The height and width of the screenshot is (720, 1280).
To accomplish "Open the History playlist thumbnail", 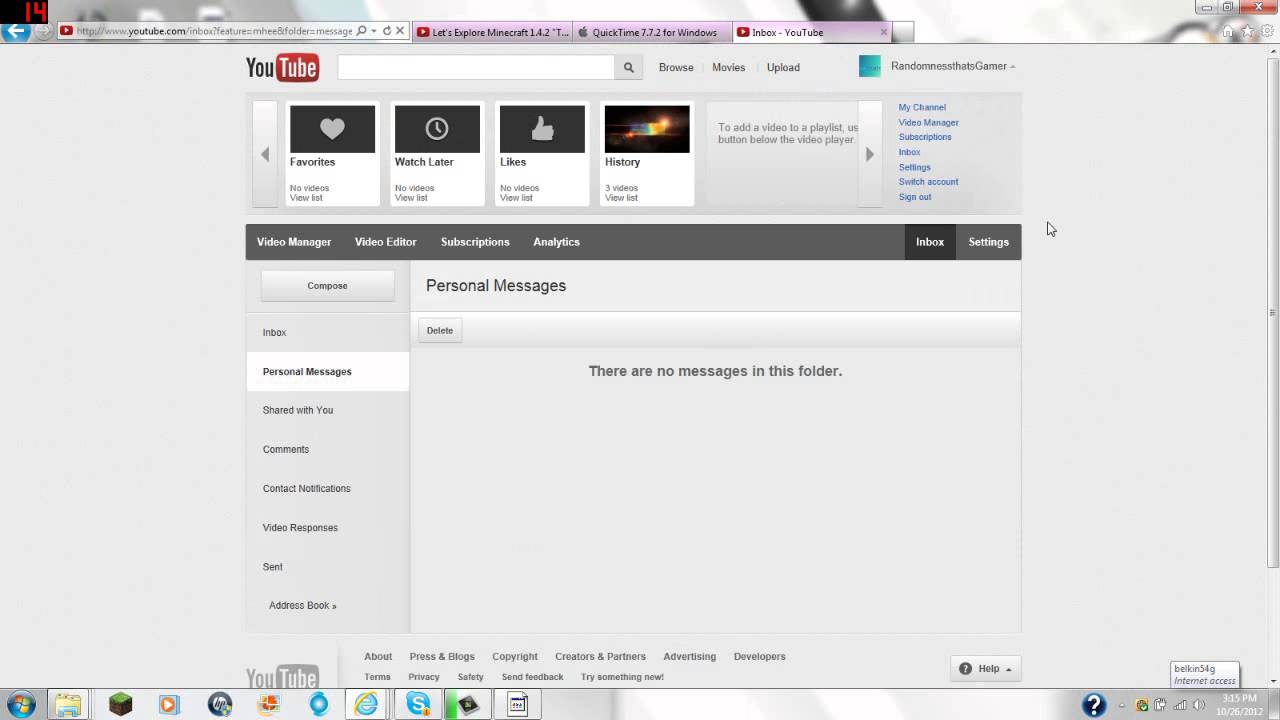I will 647,129.
